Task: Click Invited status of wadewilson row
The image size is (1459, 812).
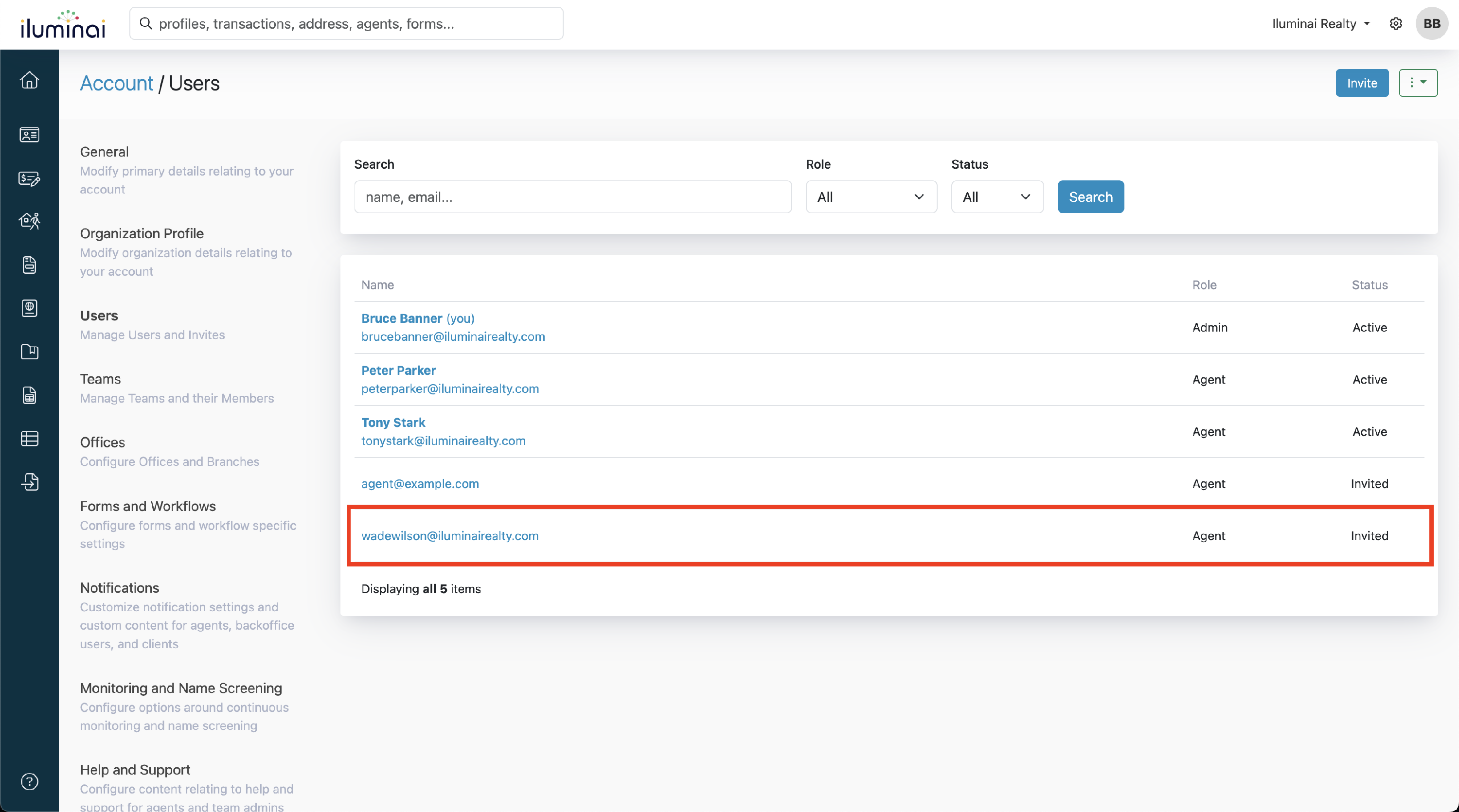Action: [1370, 536]
